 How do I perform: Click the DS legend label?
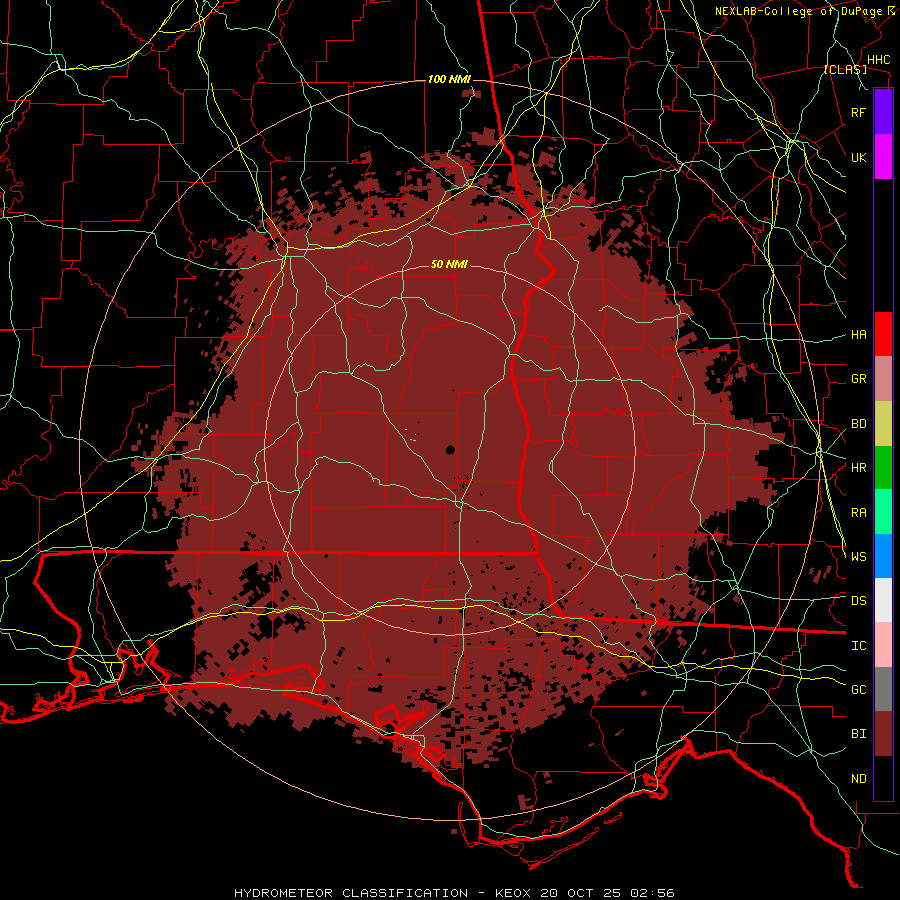click(858, 601)
